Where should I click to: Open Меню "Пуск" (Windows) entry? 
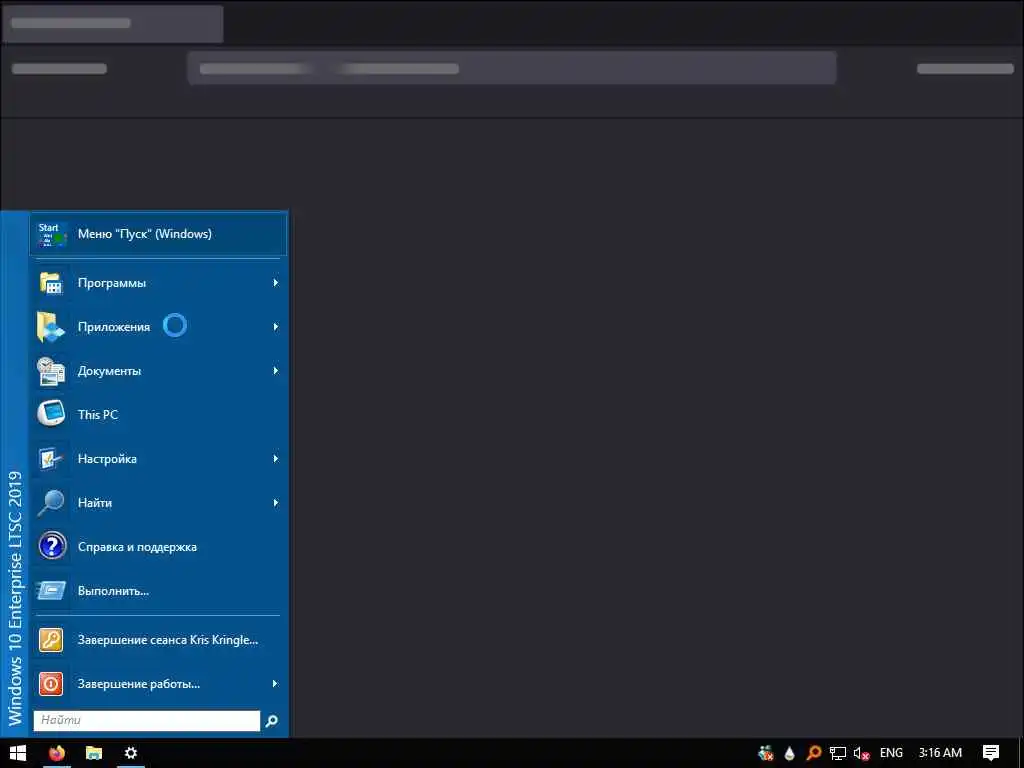click(x=158, y=234)
